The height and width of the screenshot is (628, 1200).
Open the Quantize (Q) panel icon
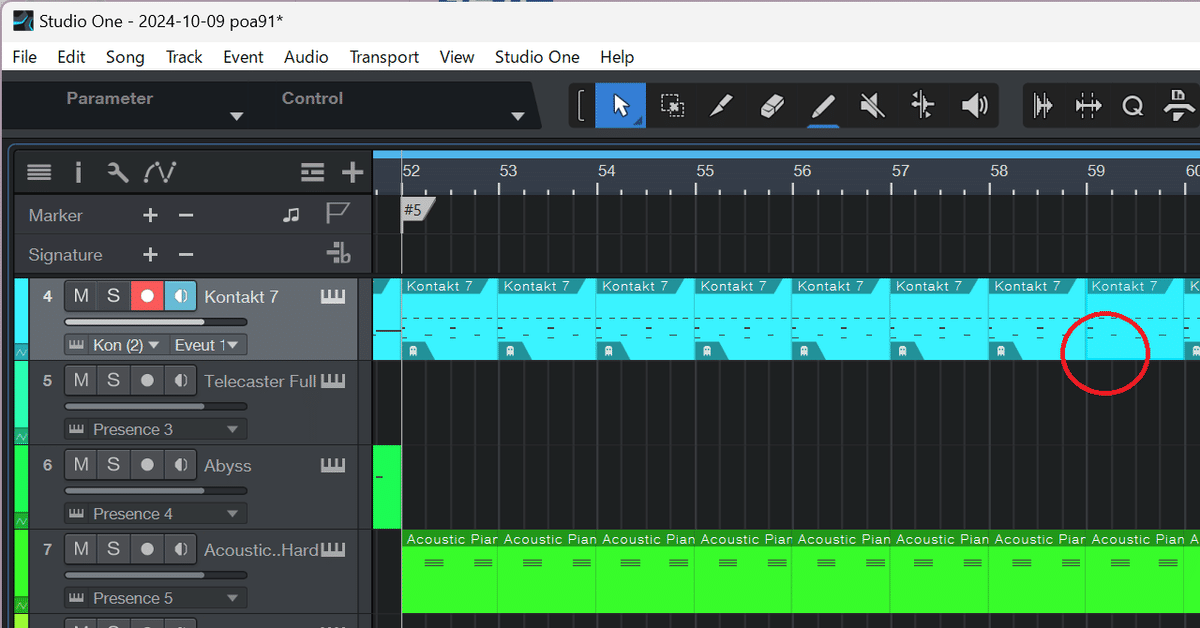pyautogui.click(x=1133, y=105)
